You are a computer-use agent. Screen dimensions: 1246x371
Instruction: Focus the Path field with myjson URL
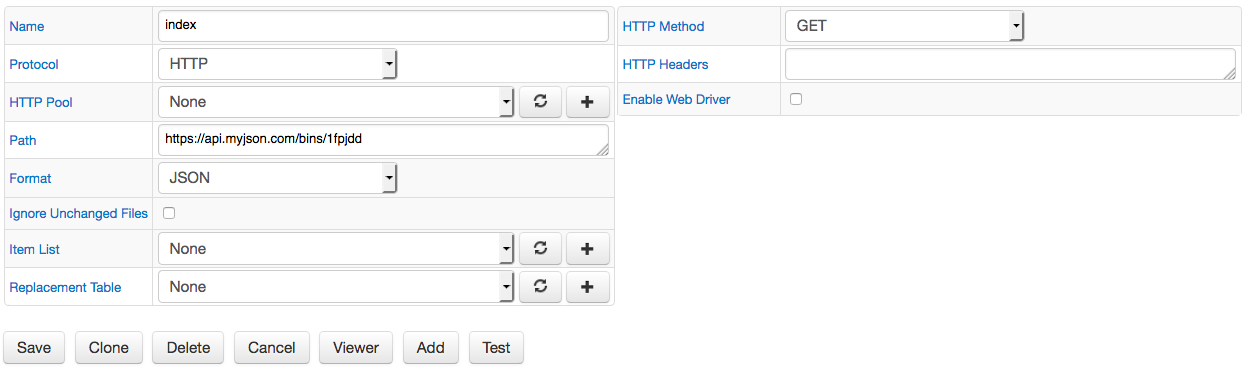coord(383,140)
